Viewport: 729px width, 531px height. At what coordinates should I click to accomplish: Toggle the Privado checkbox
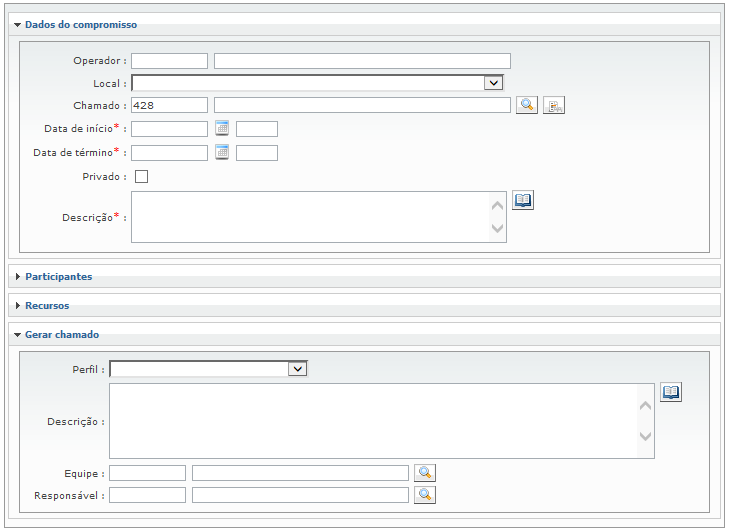click(x=141, y=177)
